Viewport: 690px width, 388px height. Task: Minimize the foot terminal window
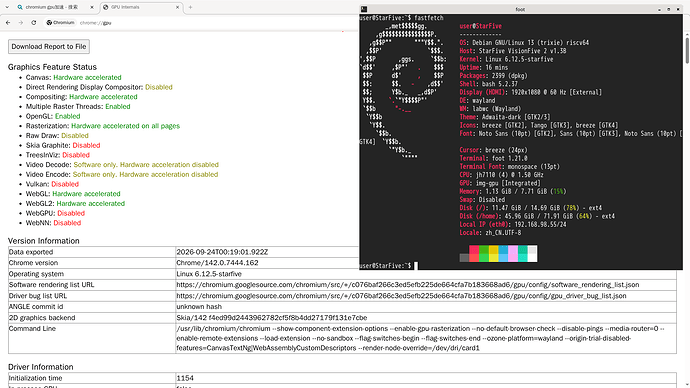[659, 9]
